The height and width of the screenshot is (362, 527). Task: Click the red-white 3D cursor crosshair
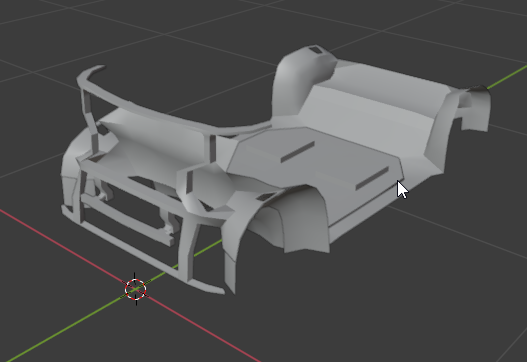(x=135, y=289)
